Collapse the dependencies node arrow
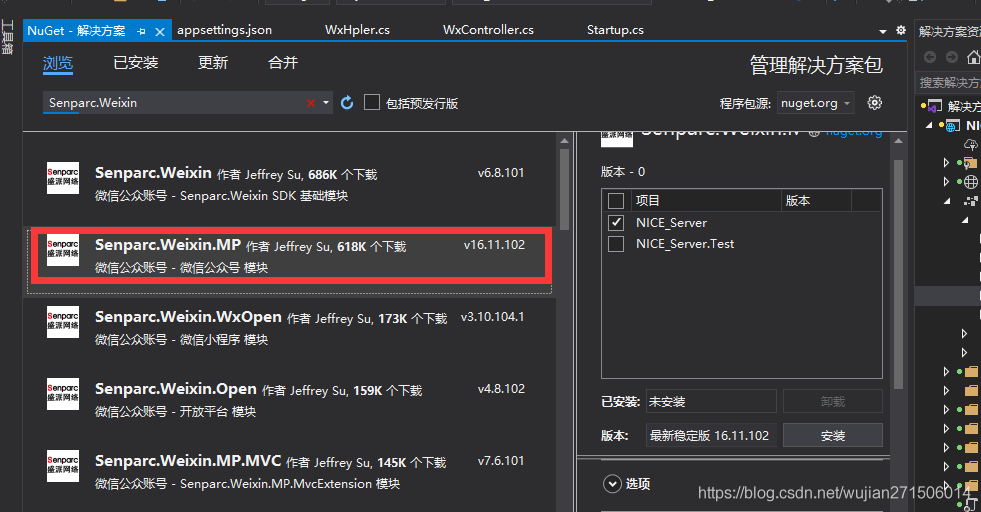 tap(947, 201)
